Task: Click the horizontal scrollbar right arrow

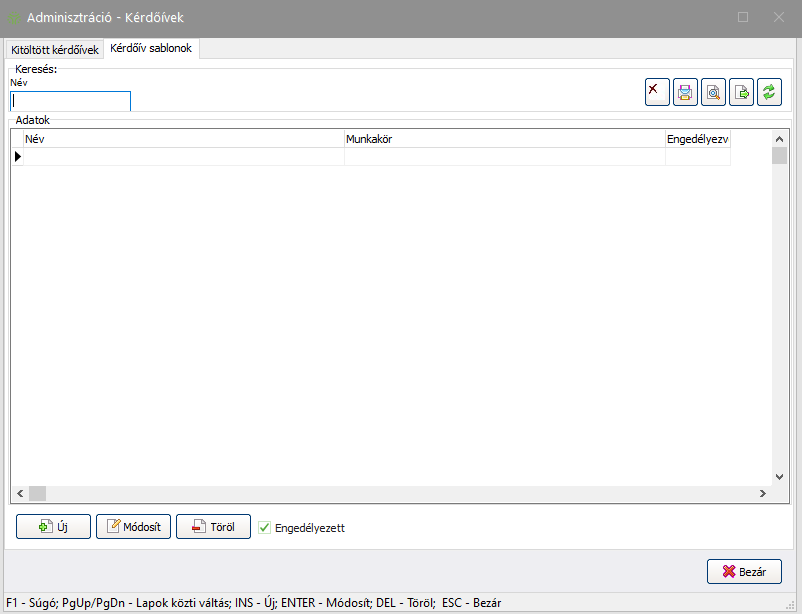Action: click(762, 493)
